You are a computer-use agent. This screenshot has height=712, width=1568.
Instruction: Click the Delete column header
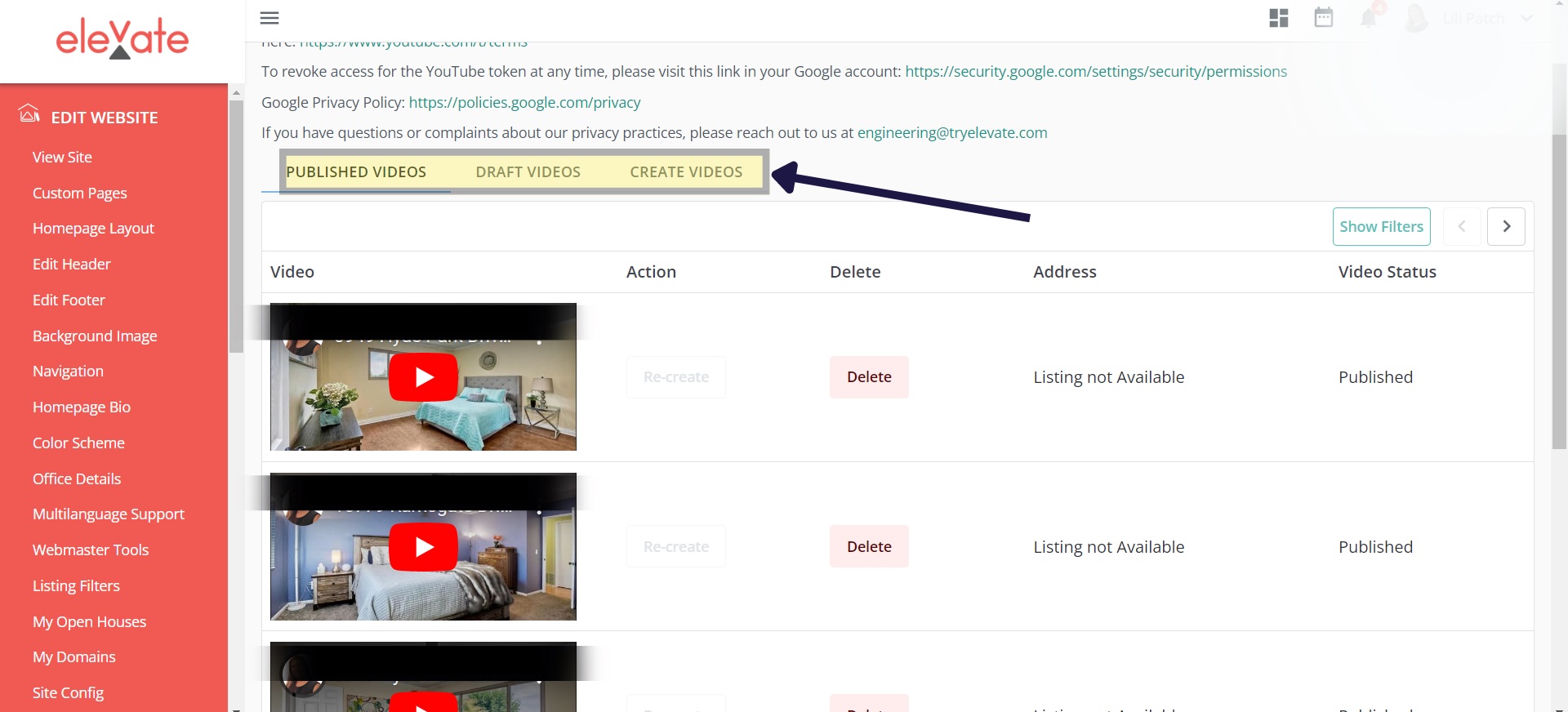click(x=855, y=272)
